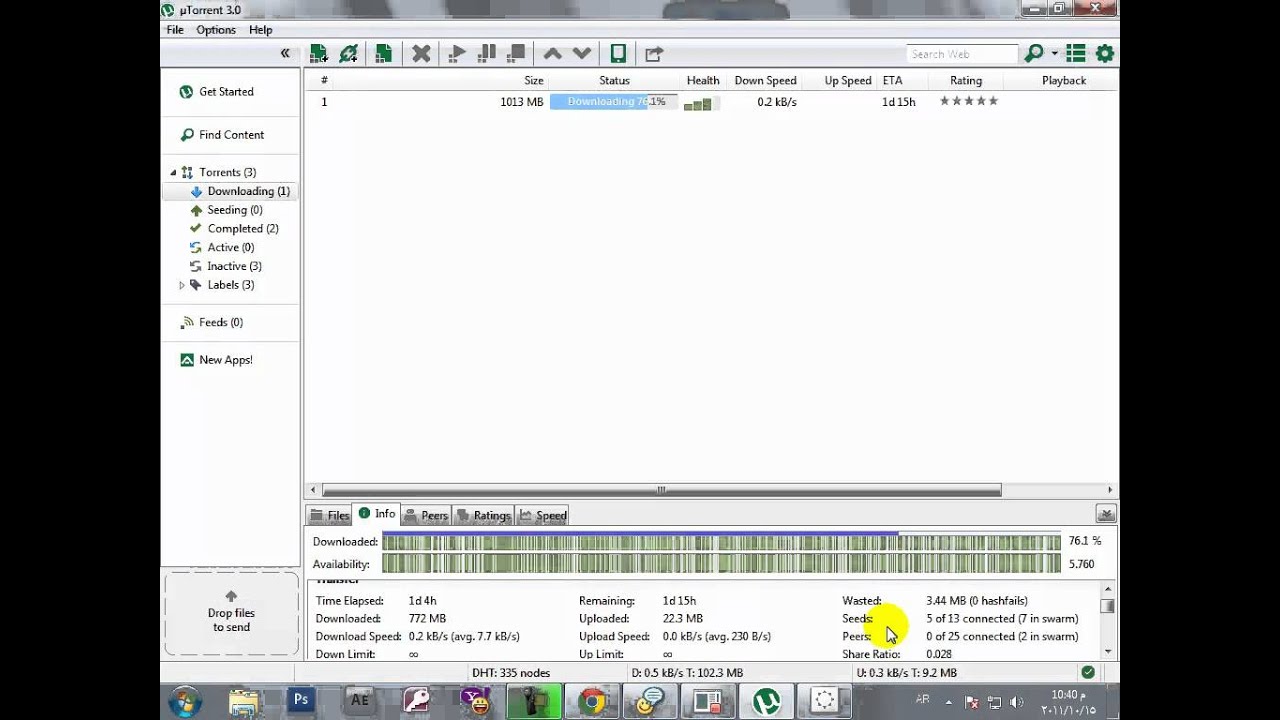The image size is (1280, 720).
Task: Switch to the Peers tab
Action: 425,516
